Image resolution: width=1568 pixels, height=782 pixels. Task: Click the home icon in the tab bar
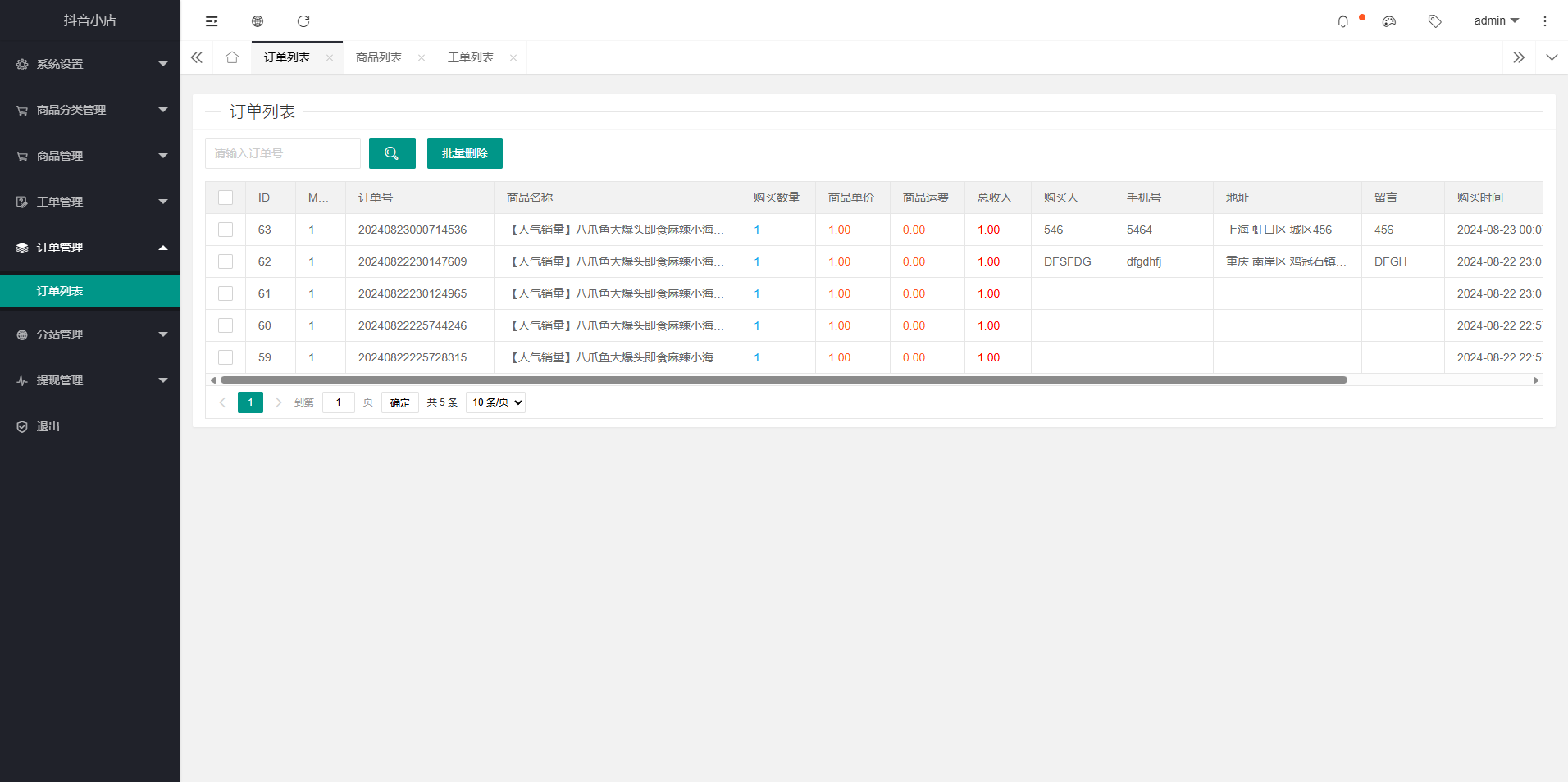(x=232, y=57)
